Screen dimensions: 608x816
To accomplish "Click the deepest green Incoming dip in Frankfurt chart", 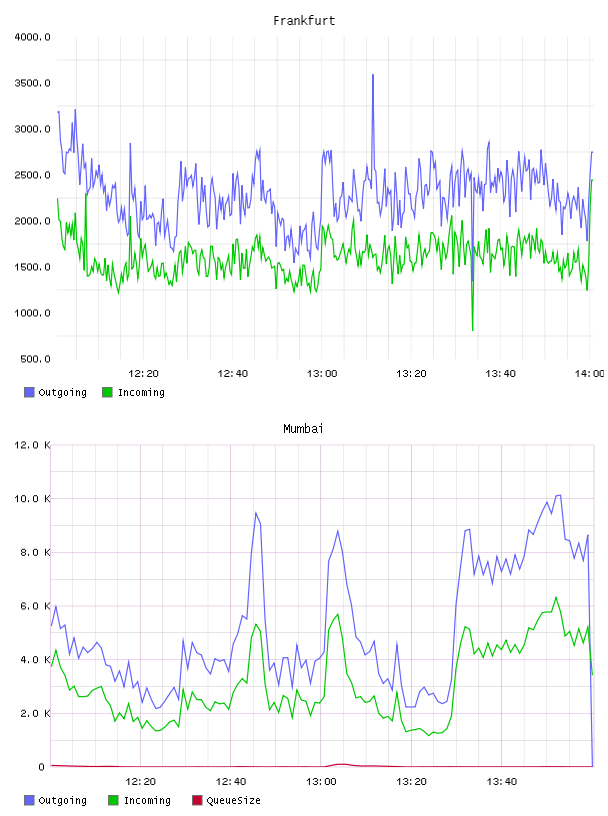I will click(x=473, y=329).
